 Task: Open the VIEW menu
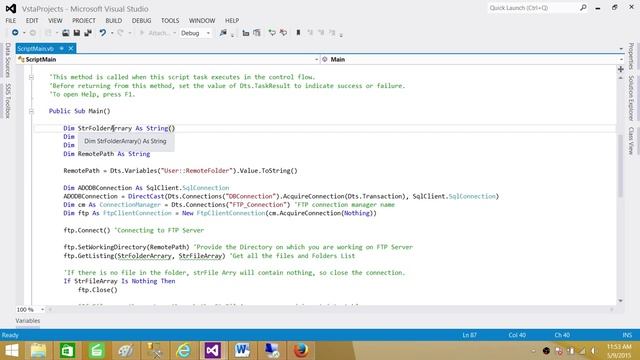(55, 20)
